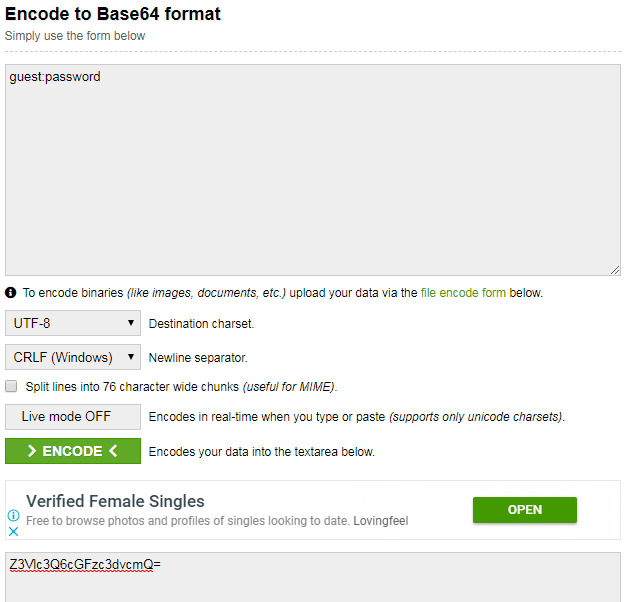Click the input textarea resize handle
The image size is (626, 602).
pyautogui.click(x=615, y=270)
